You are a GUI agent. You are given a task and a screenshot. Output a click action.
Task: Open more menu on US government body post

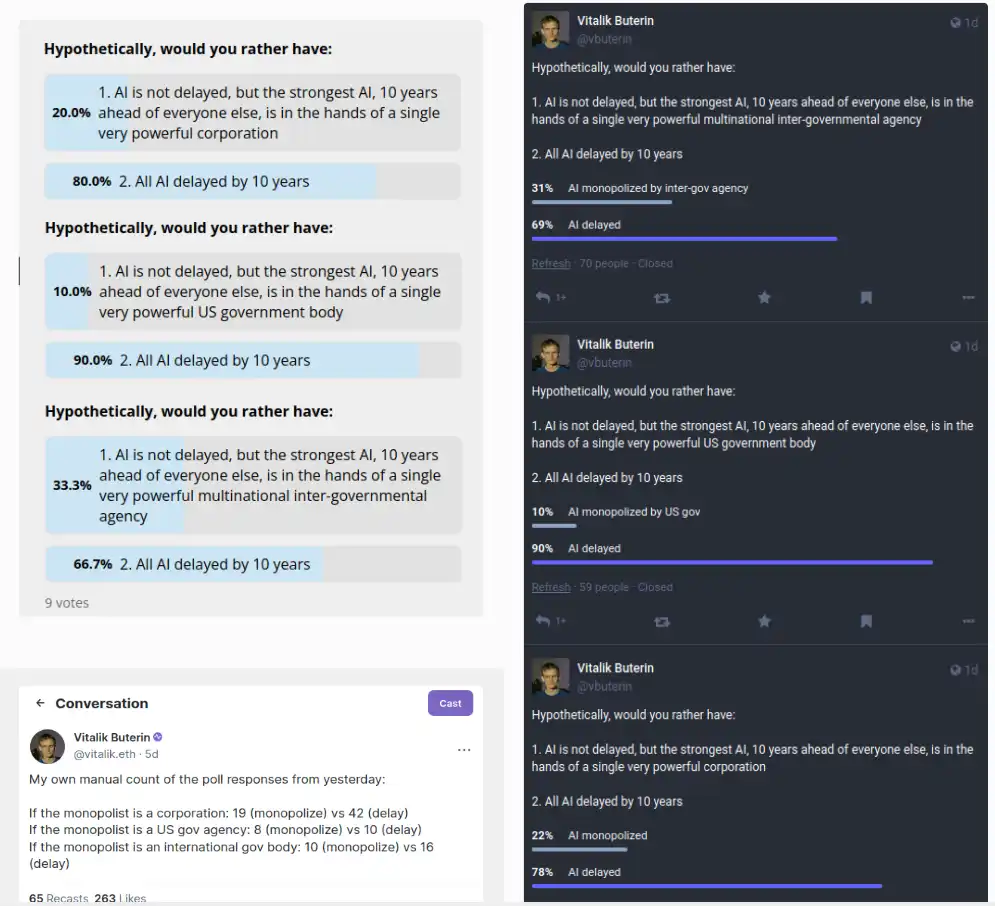tap(968, 621)
